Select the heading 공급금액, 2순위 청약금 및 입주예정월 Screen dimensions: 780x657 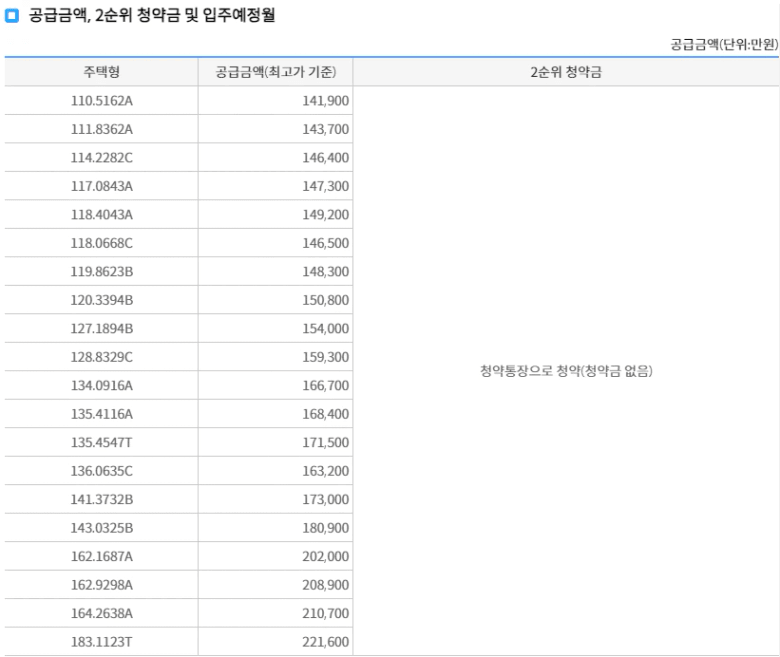pos(152,15)
